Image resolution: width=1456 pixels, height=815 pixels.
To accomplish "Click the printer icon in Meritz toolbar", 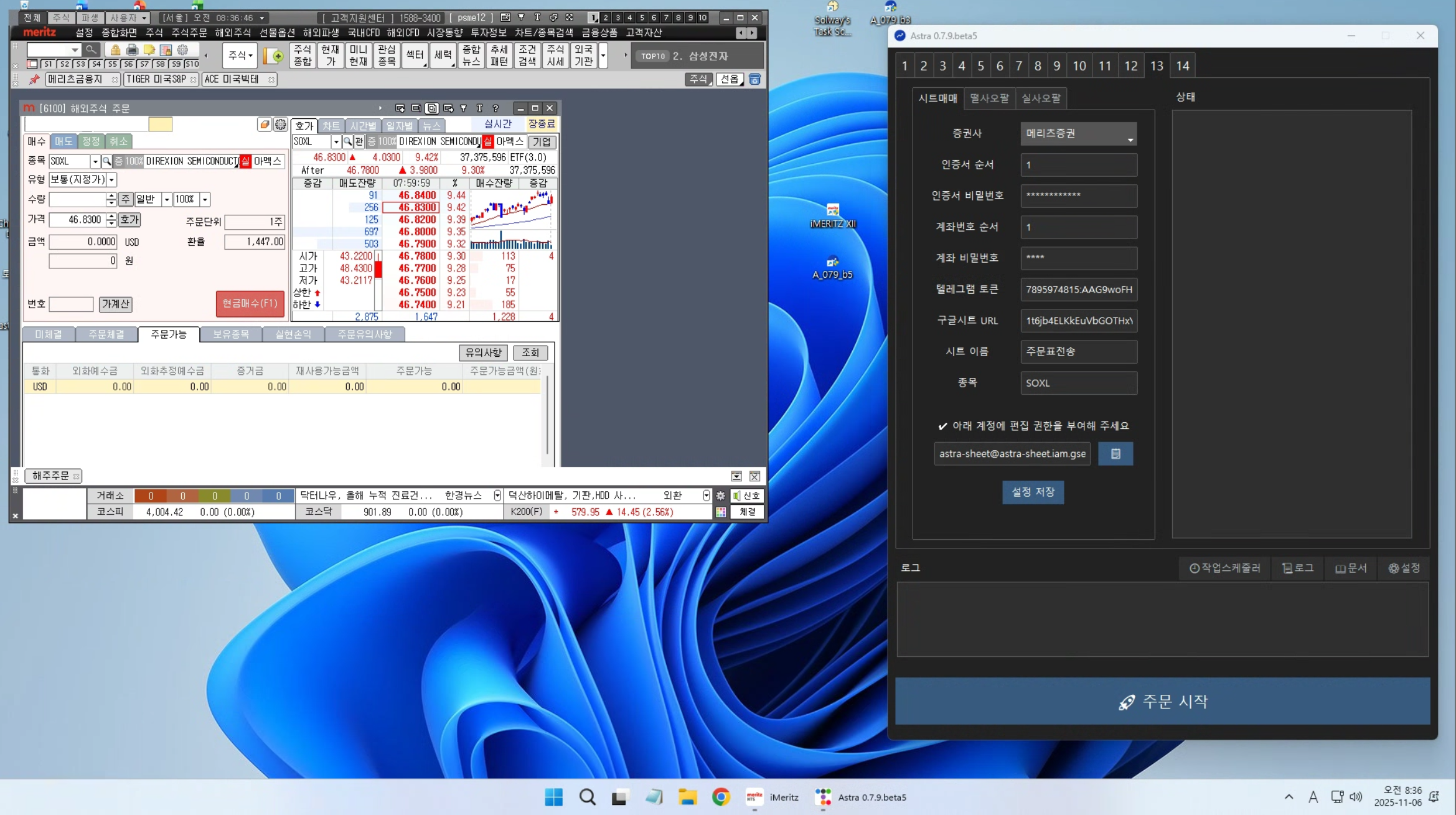I will [132, 50].
